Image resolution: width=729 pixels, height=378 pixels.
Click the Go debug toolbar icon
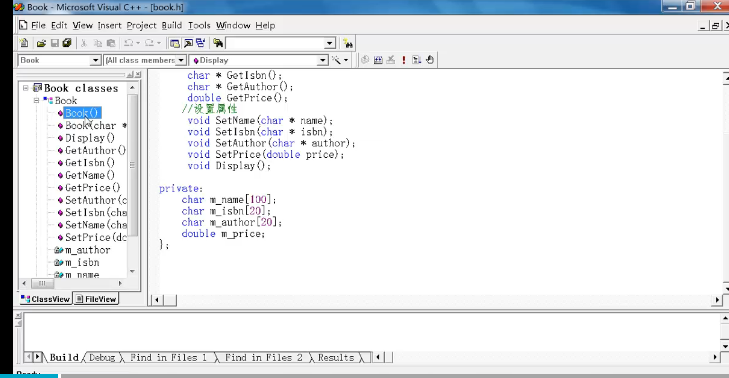[417, 60]
